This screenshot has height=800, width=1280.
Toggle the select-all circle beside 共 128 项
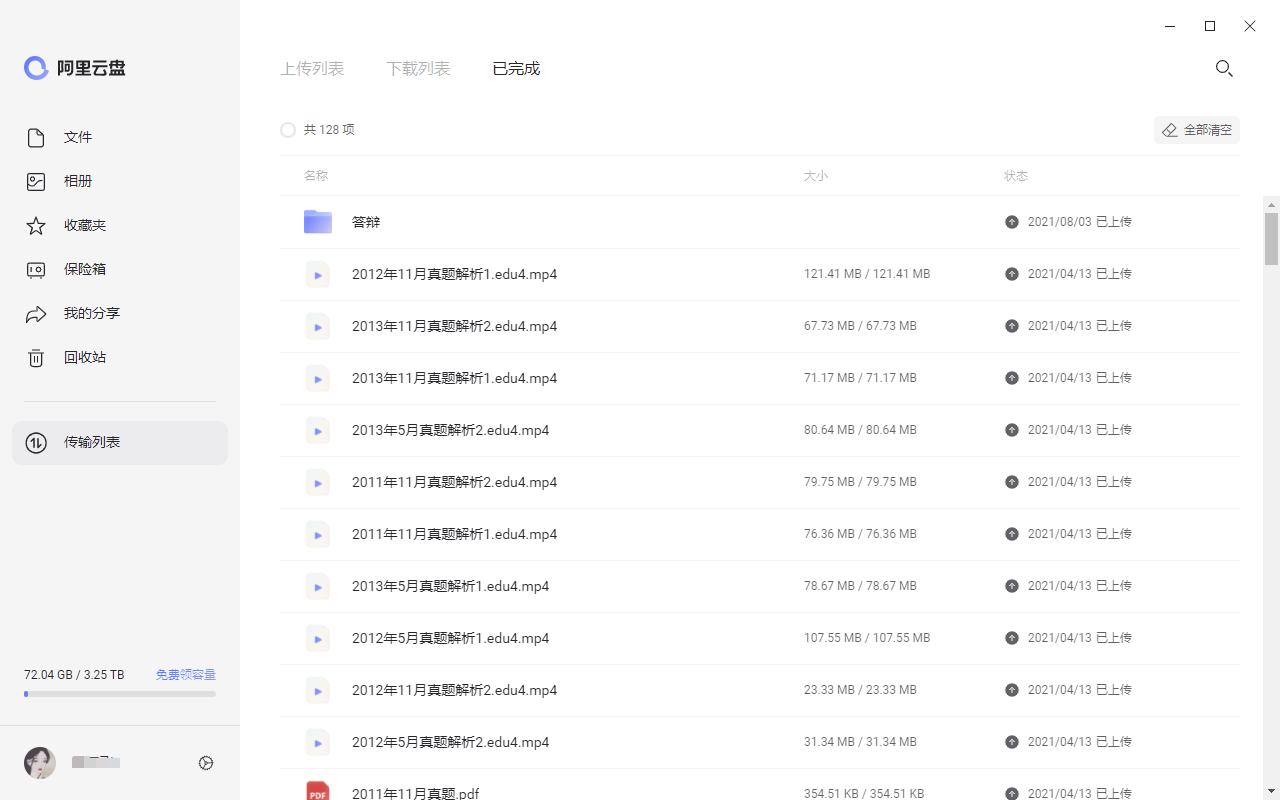tap(288, 130)
